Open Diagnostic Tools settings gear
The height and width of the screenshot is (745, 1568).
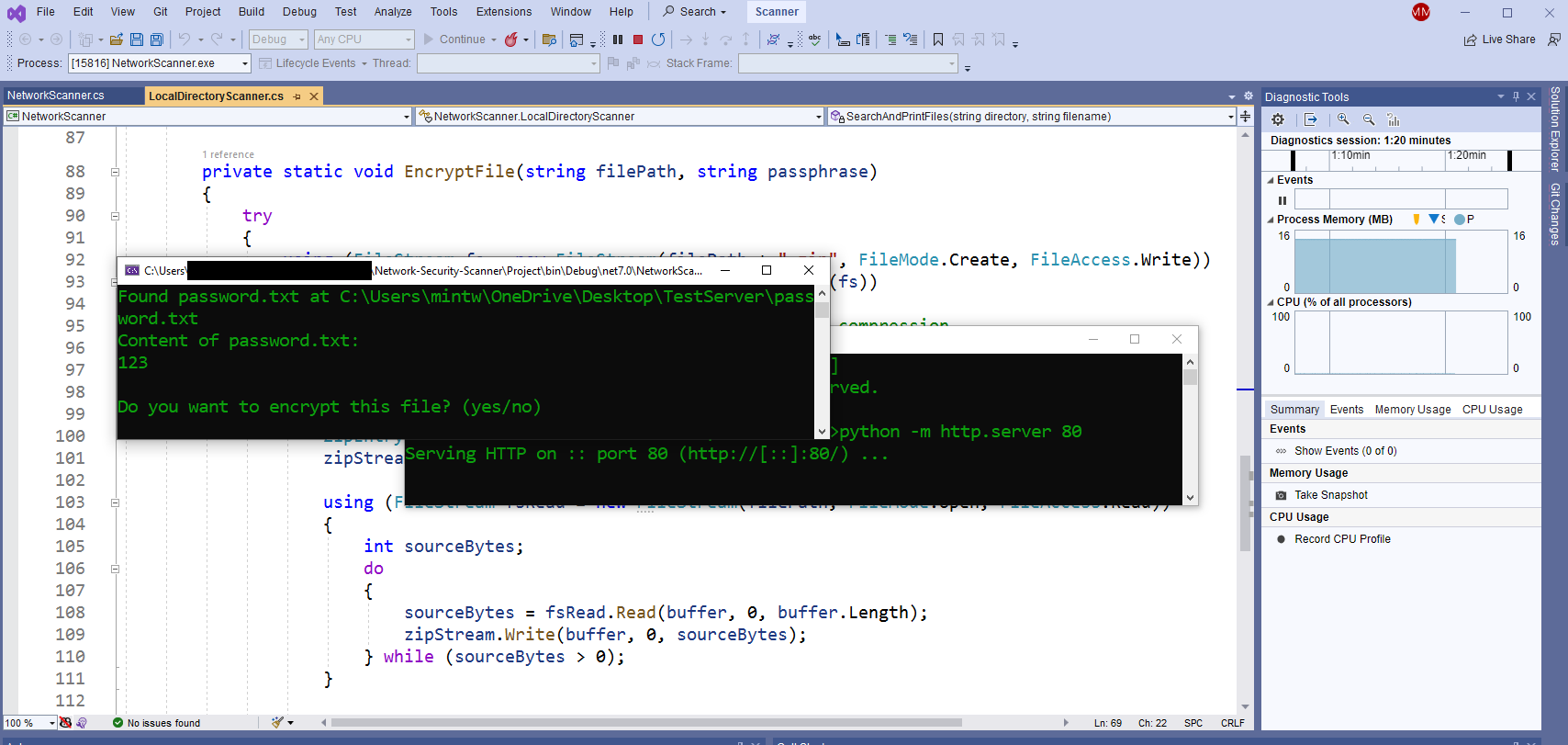coord(1278,119)
